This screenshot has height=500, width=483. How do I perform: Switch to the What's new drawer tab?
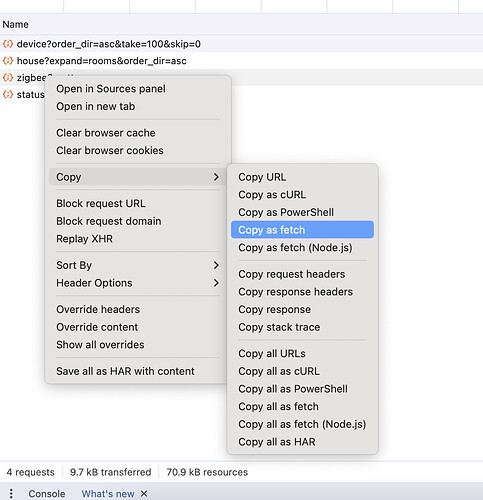coord(108,494)
